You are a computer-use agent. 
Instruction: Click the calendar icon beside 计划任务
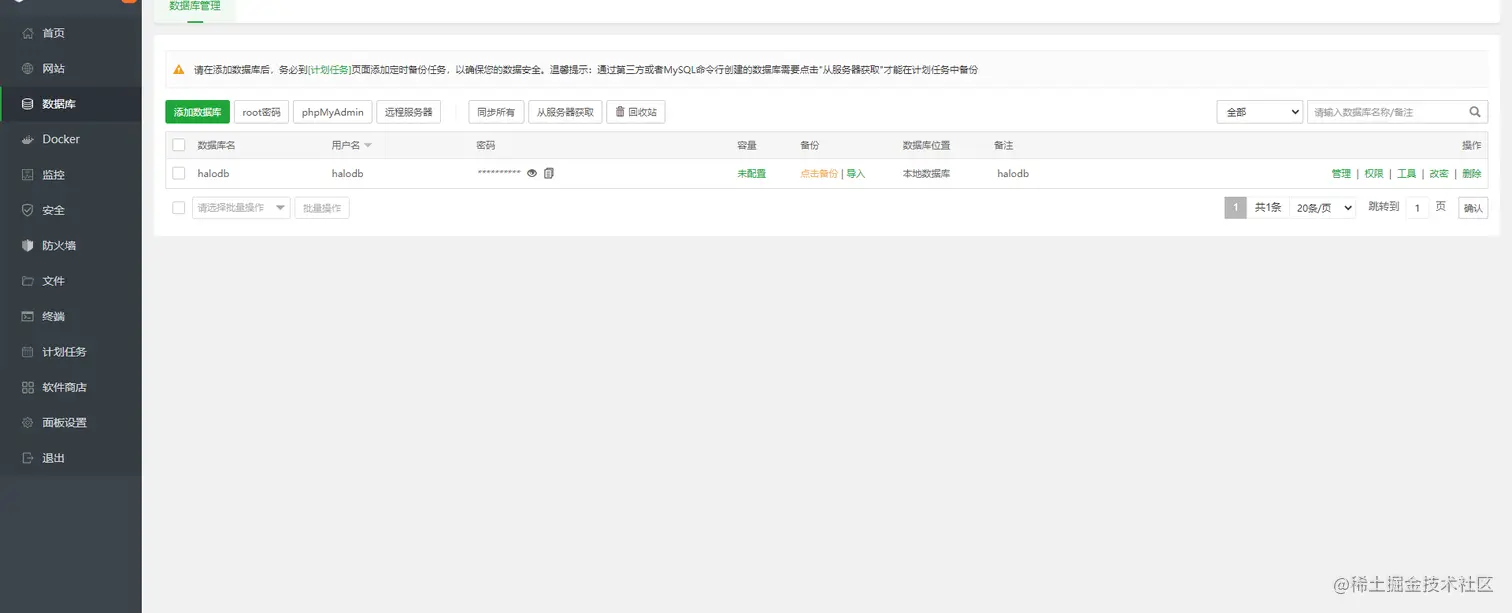click(28, 352)
